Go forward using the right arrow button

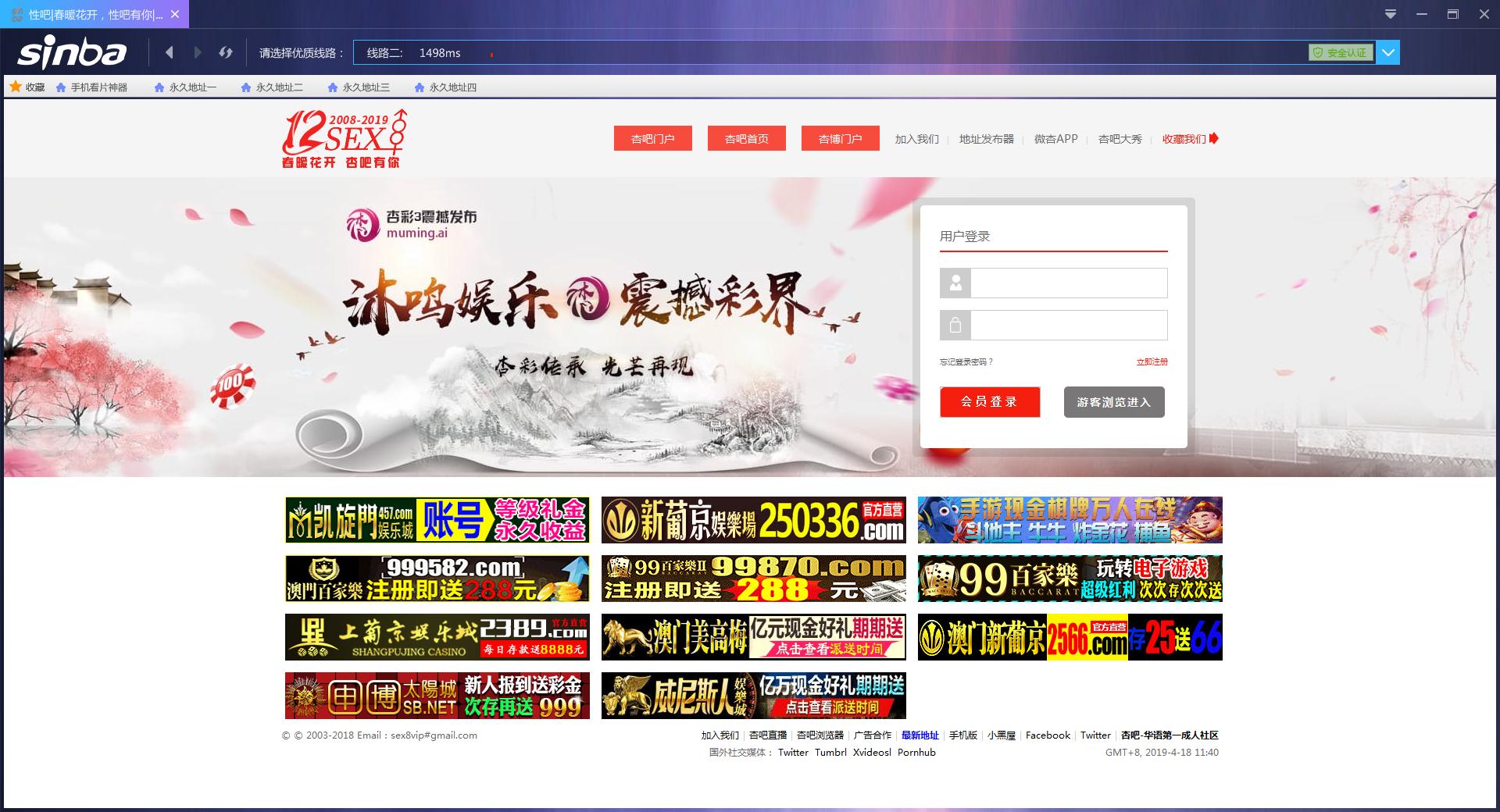198,52
